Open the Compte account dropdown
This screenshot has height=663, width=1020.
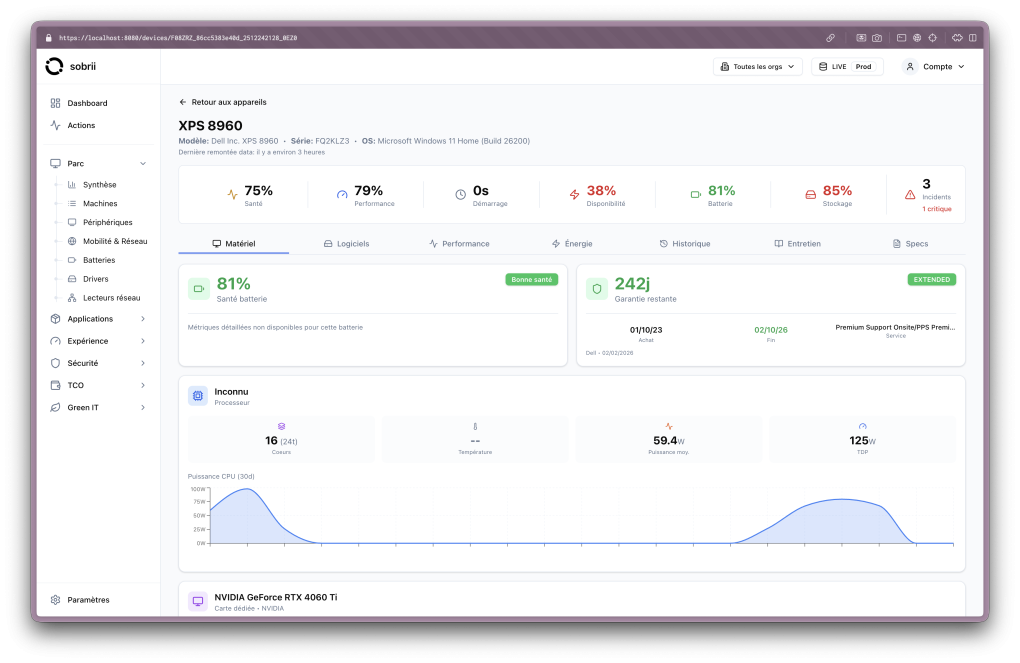(934, 67)
